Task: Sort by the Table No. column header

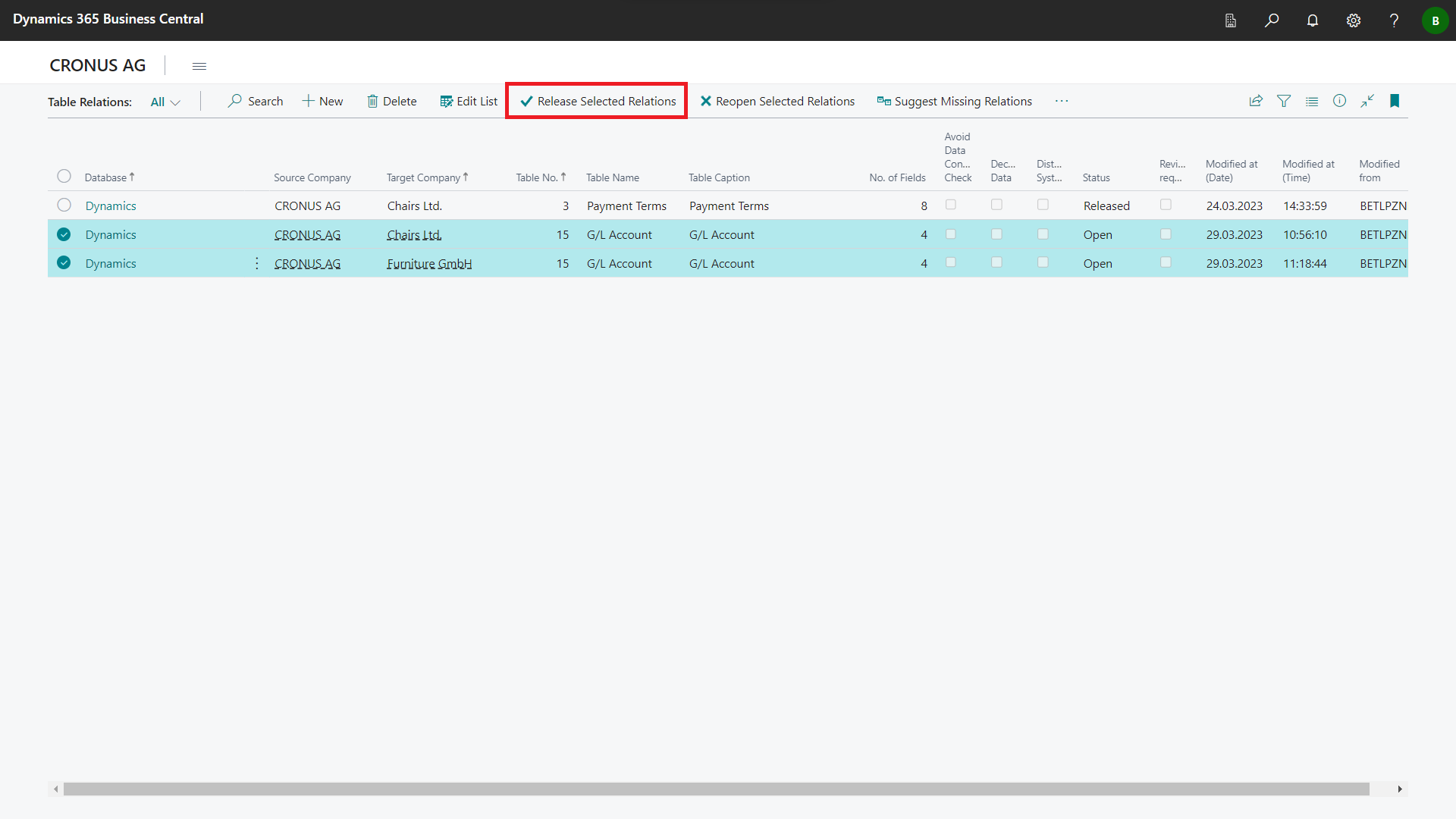Action: pos(541,177)
